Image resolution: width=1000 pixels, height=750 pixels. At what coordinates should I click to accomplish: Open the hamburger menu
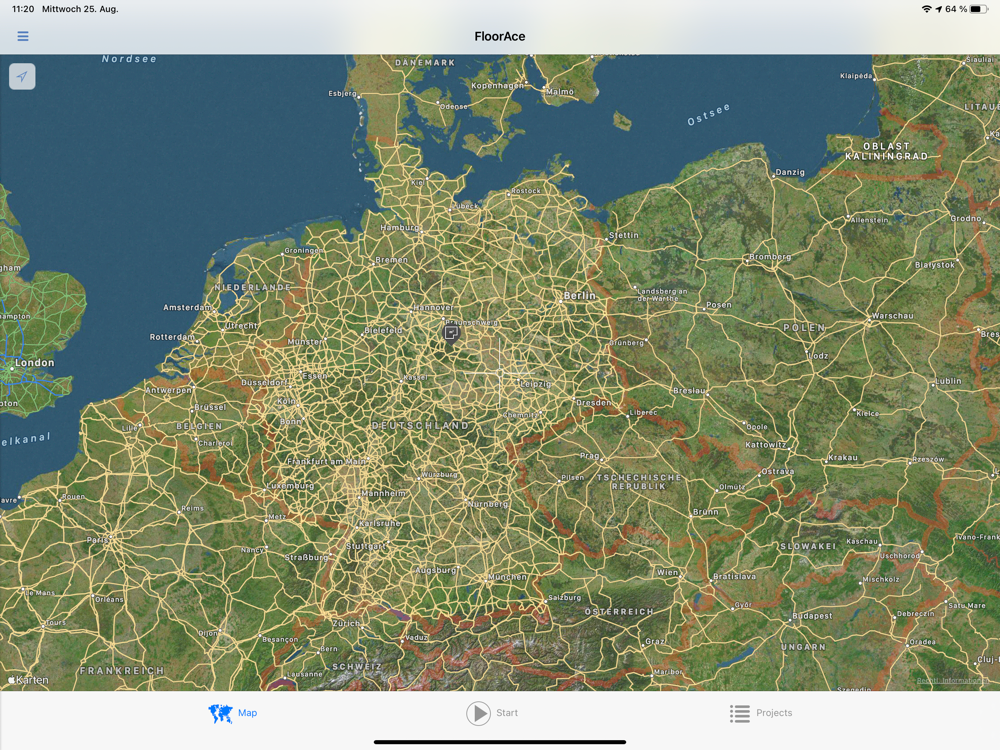[23, 36]
